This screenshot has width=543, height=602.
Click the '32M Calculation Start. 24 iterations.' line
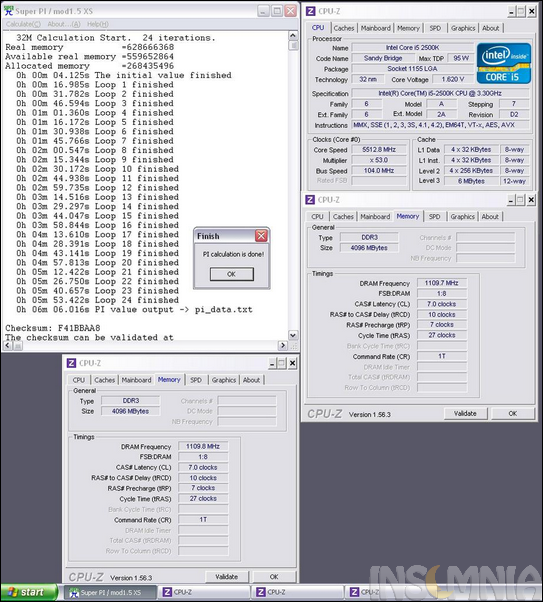point(116,38)
